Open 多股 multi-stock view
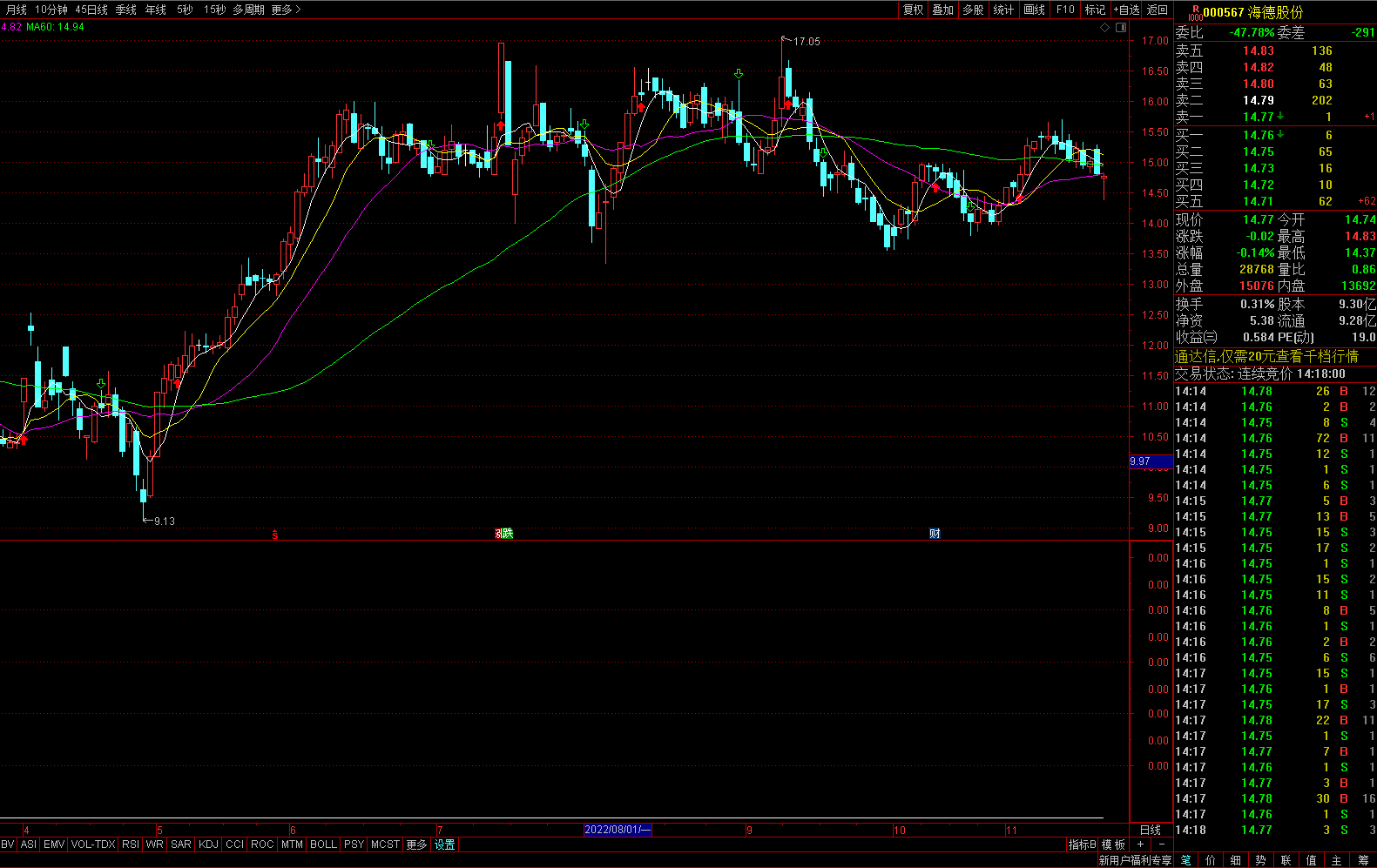 974,10
